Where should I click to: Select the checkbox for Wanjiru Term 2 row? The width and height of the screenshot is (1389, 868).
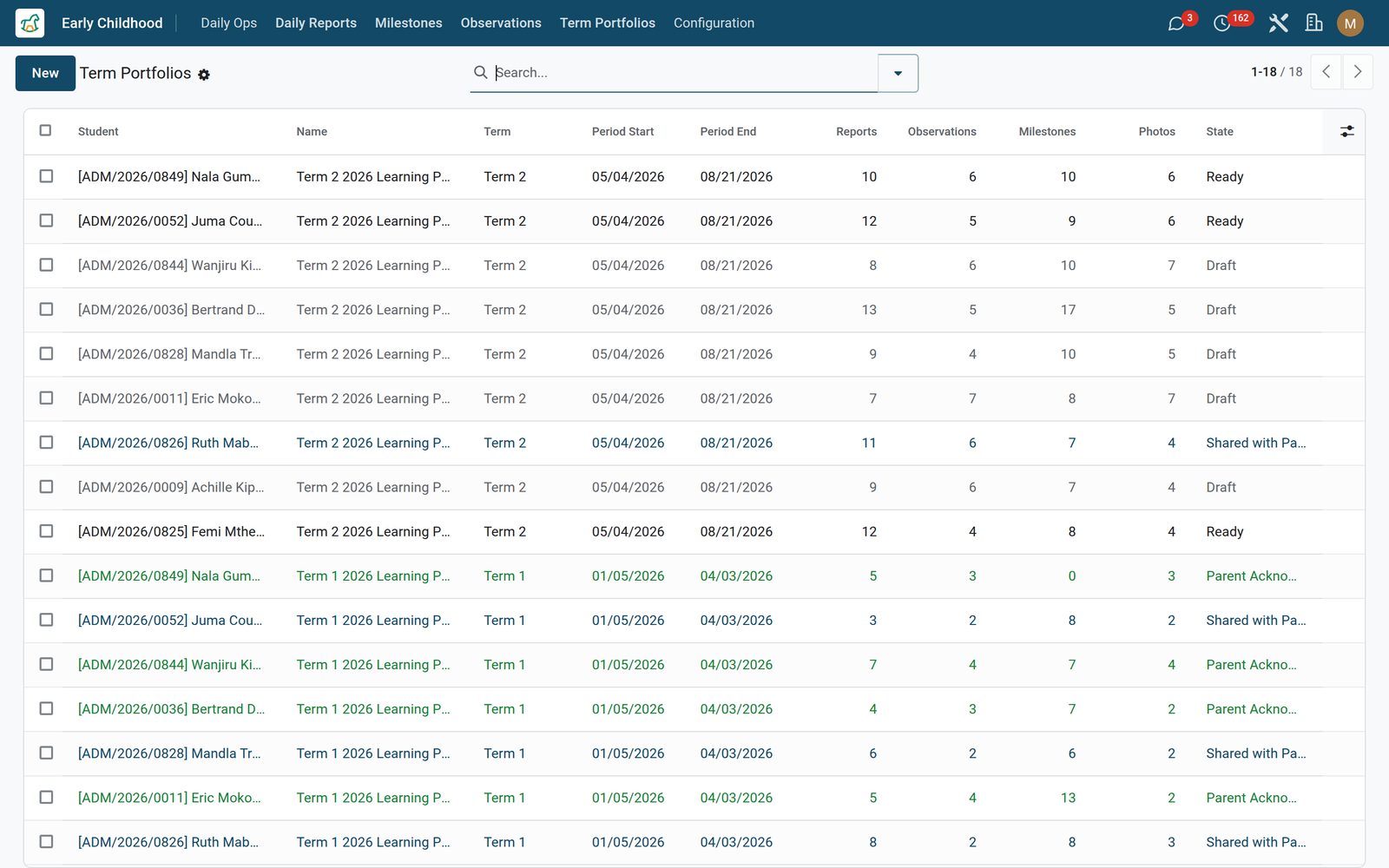click(x=46, y=265)
